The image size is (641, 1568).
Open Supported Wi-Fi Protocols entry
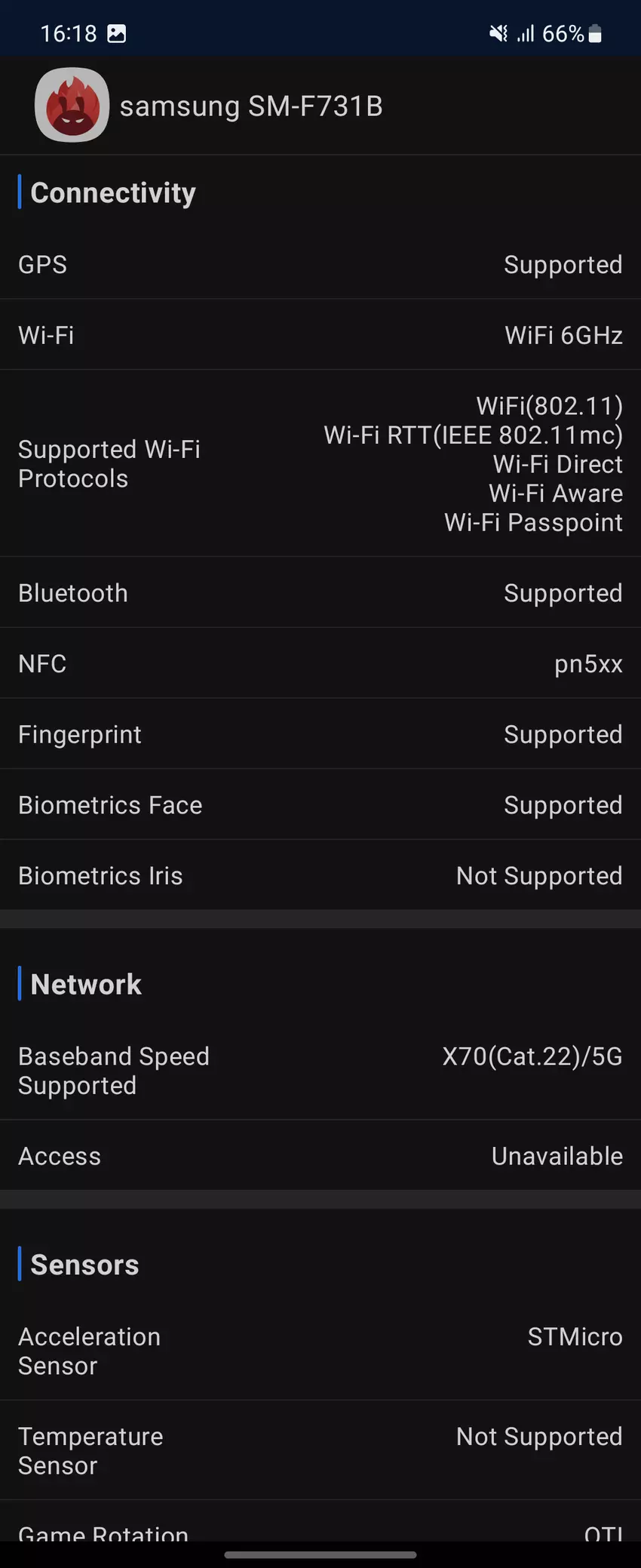click(x=320, y=464)
